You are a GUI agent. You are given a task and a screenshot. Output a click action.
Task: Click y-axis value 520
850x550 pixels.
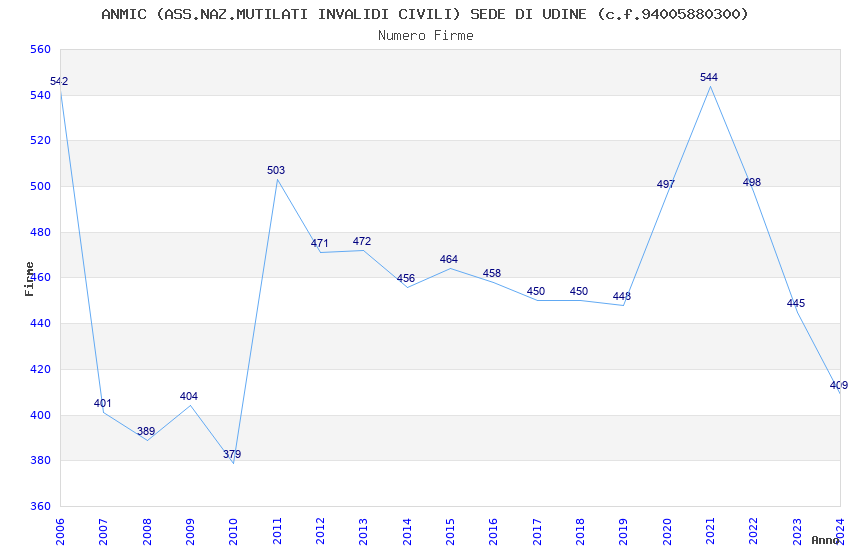(41, 140)
